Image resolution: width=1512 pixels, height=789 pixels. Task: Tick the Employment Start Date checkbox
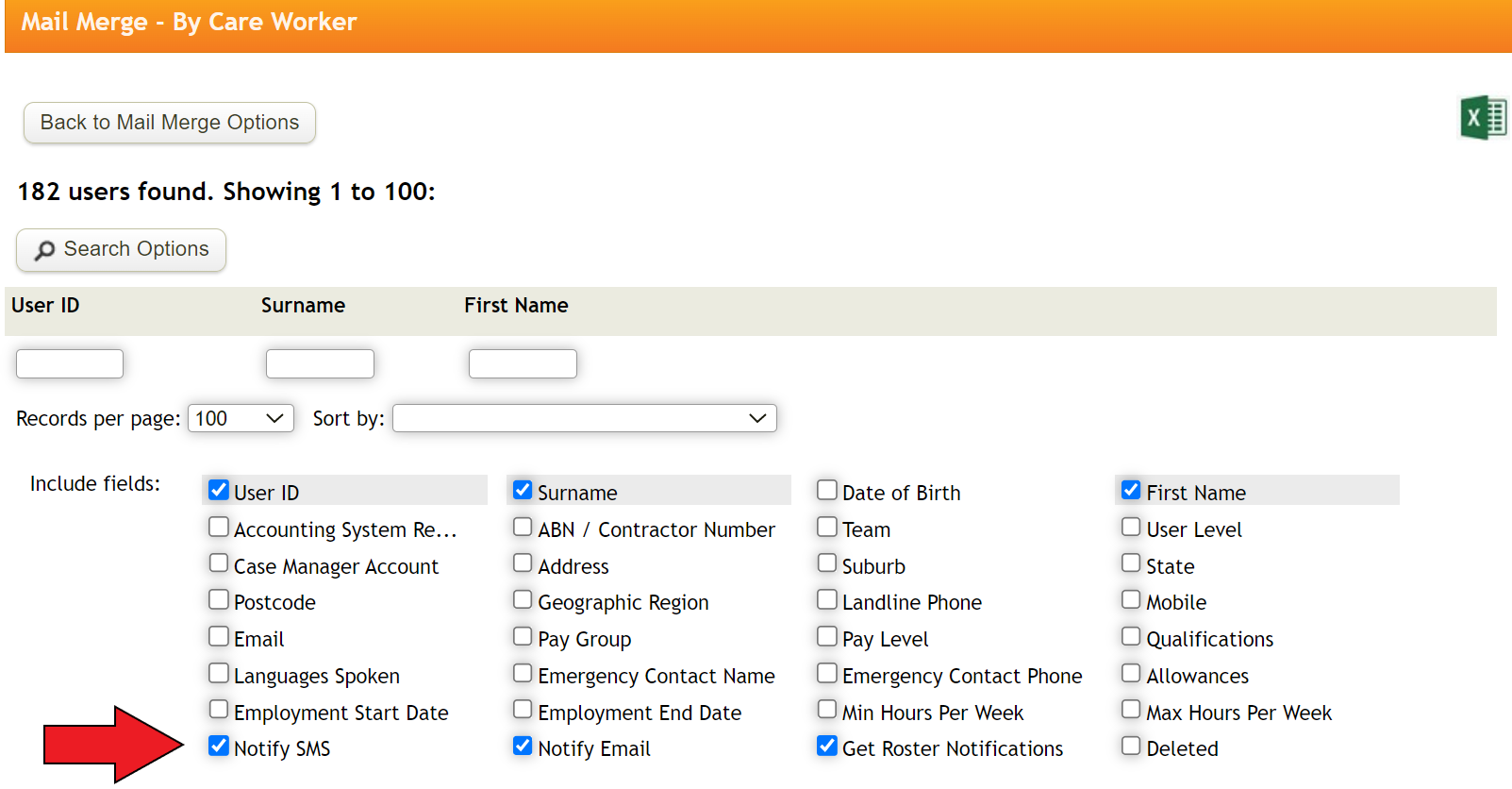point(219,709)
